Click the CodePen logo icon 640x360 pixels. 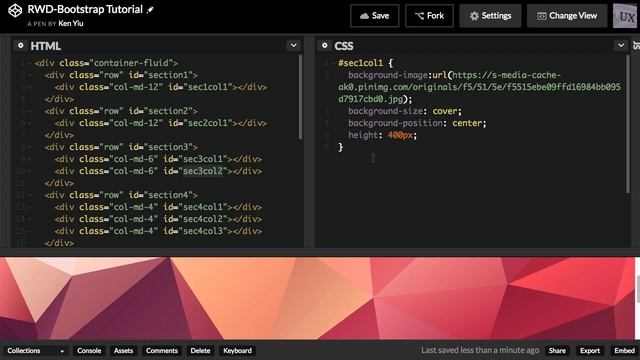(15, 11)
